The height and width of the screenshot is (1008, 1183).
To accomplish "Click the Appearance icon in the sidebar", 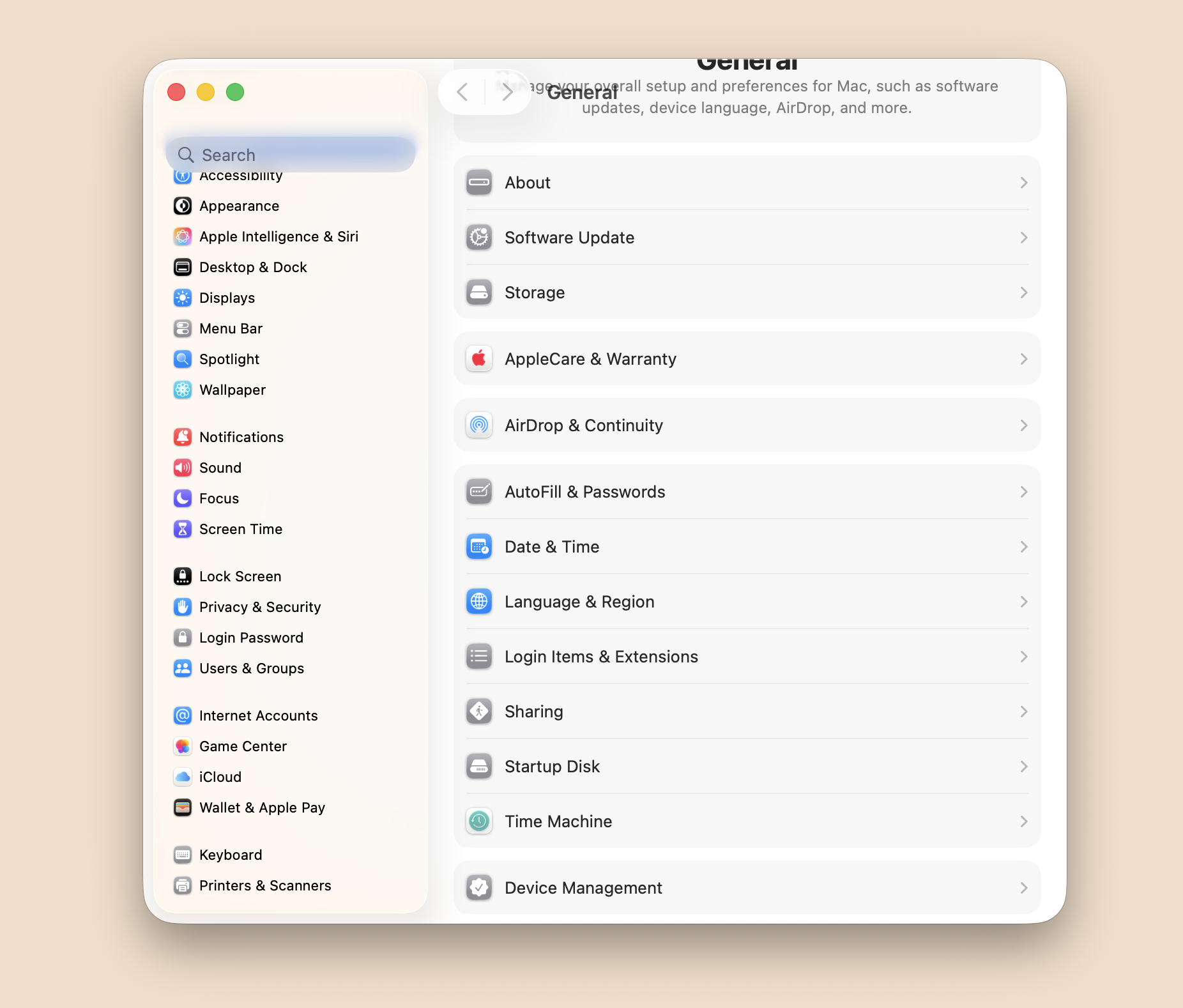I will coord(183,206).
